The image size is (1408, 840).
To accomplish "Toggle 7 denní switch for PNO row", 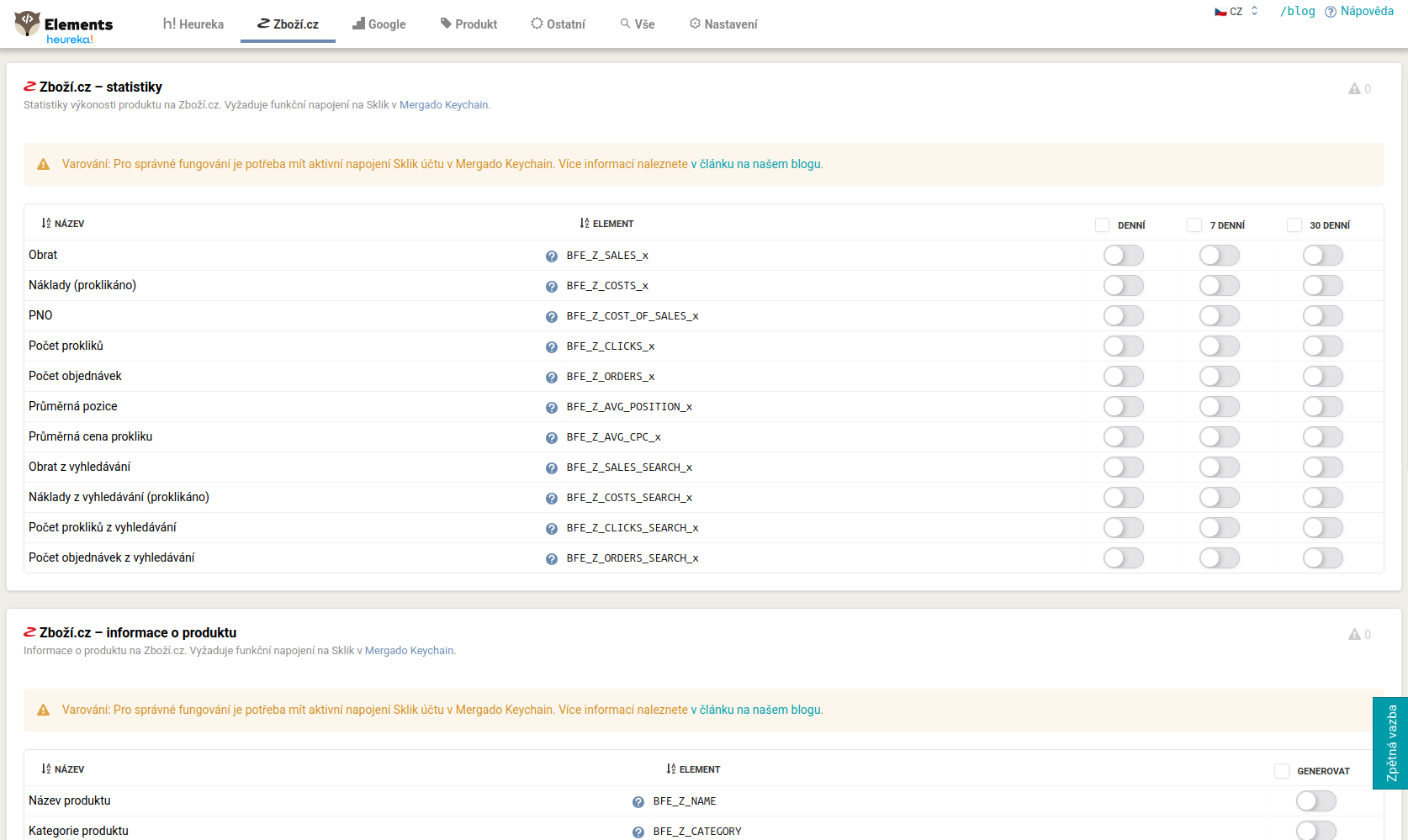I will 1220,316.
